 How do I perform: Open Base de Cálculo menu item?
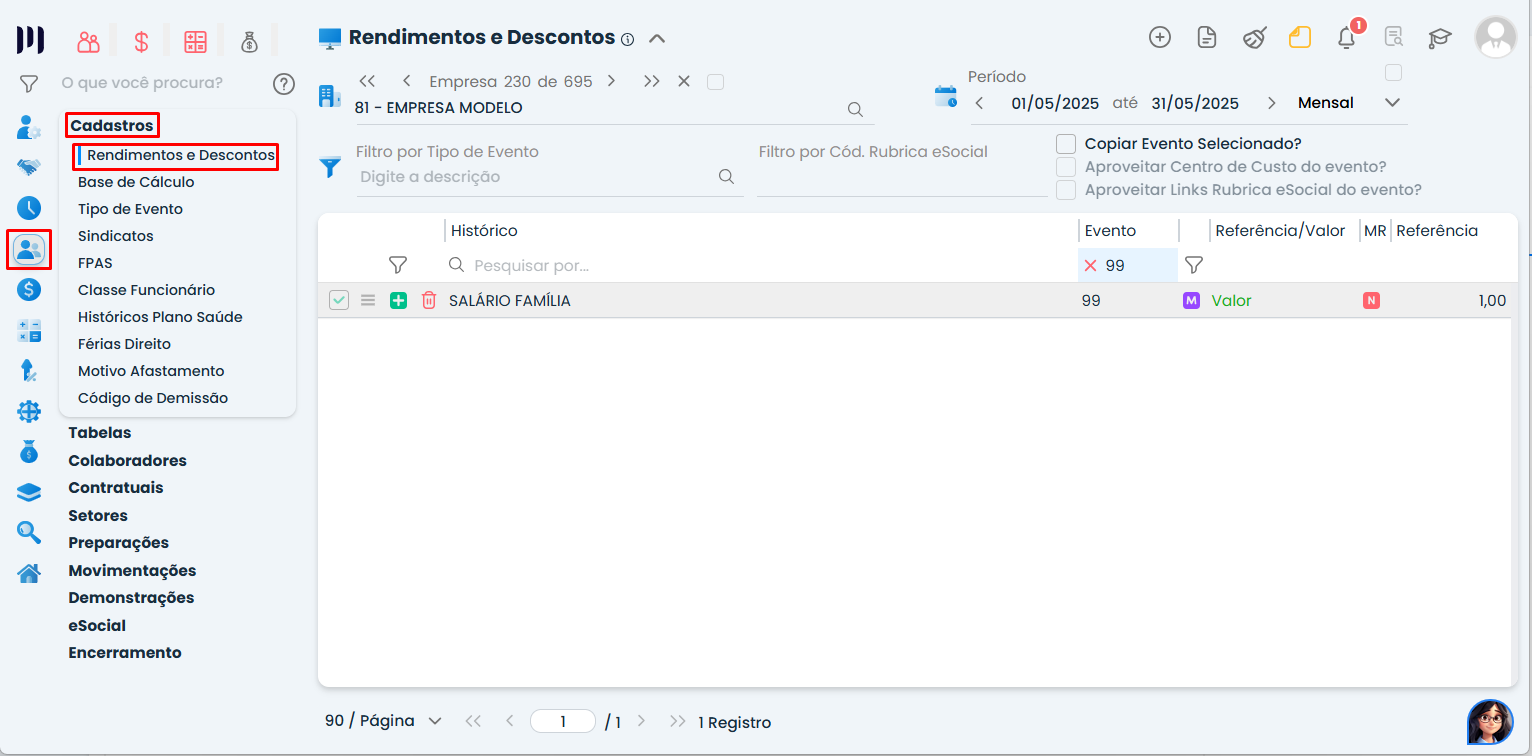136,182
